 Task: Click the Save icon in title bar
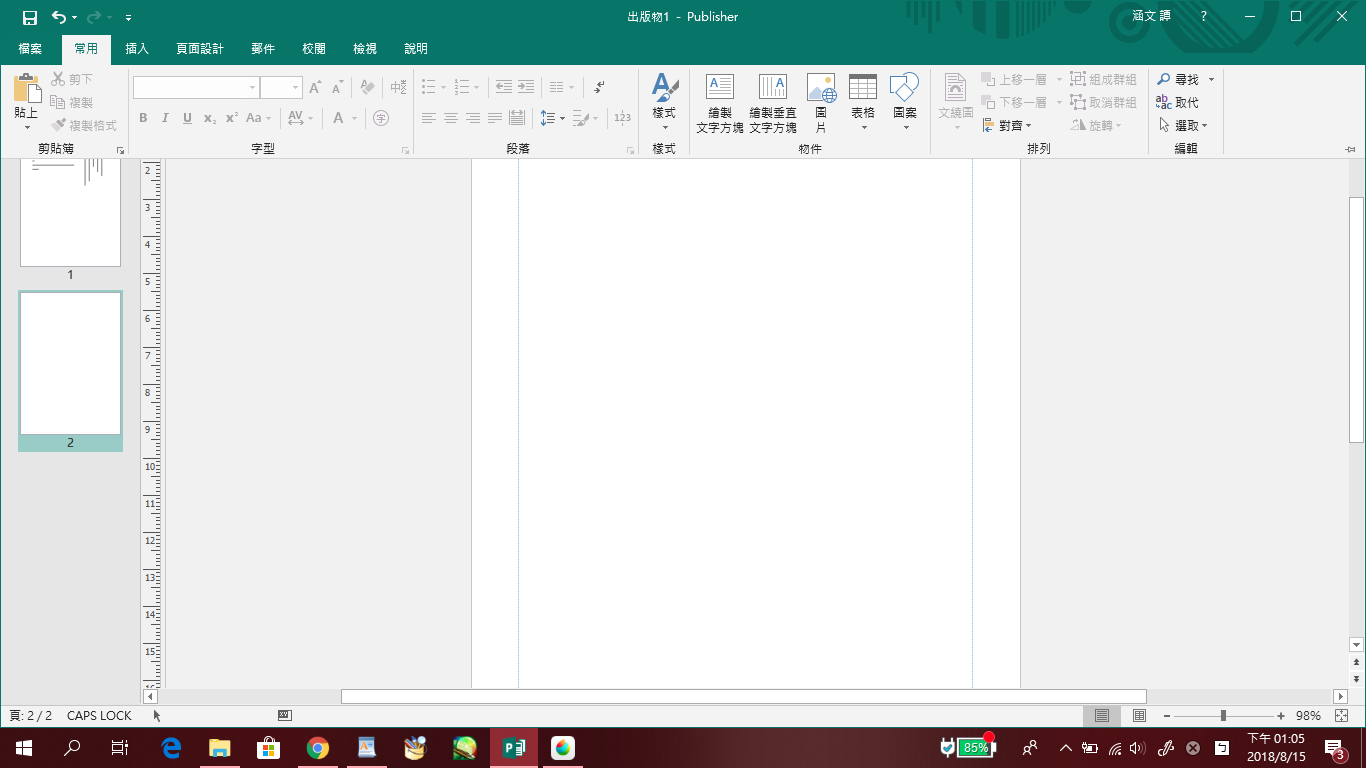[29, 17]
